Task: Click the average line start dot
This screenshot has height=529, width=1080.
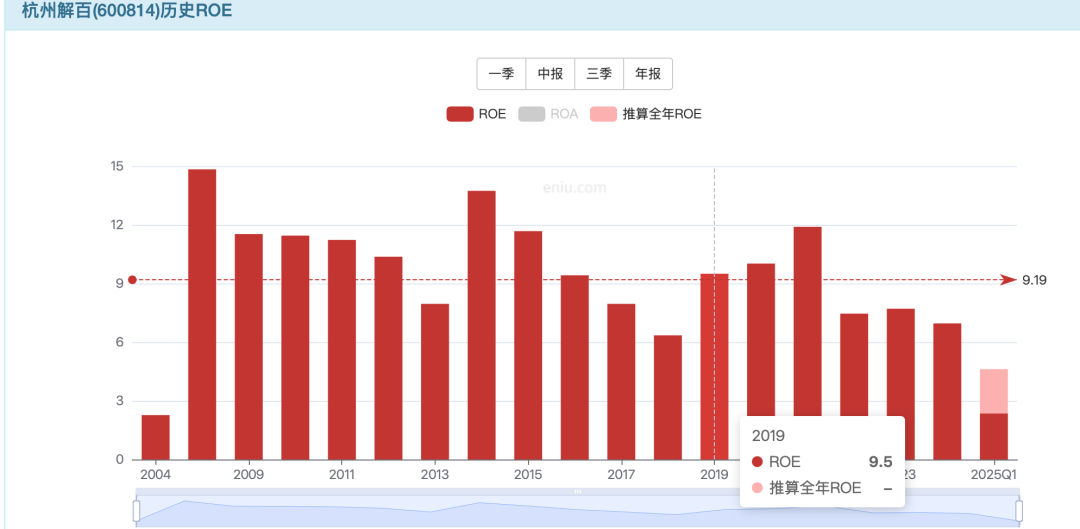Action: click(x=132, y=280)
